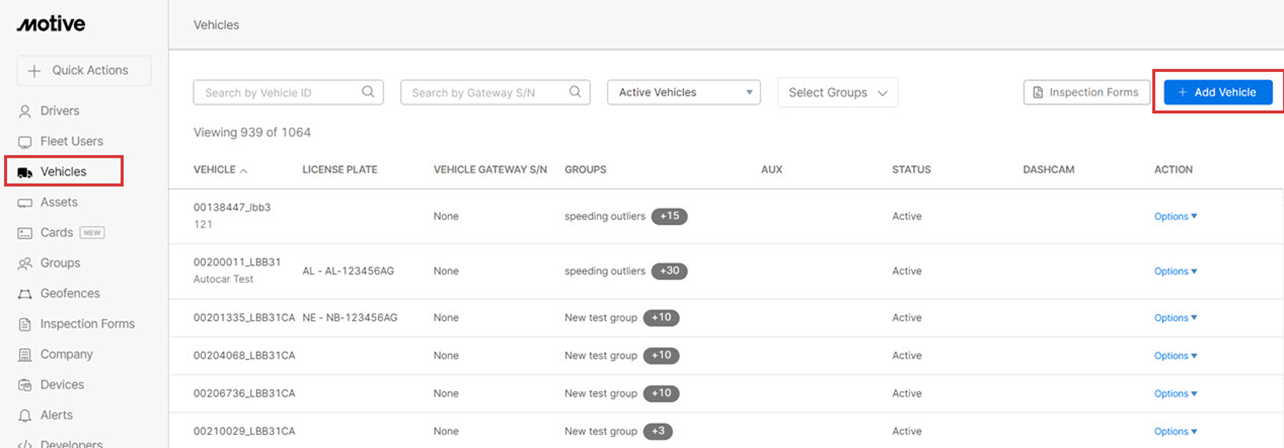The height and width of the screenshot is (448, 1284).
Task: Click the Autocar Test subtitle text
Action: tap(223, 279)
